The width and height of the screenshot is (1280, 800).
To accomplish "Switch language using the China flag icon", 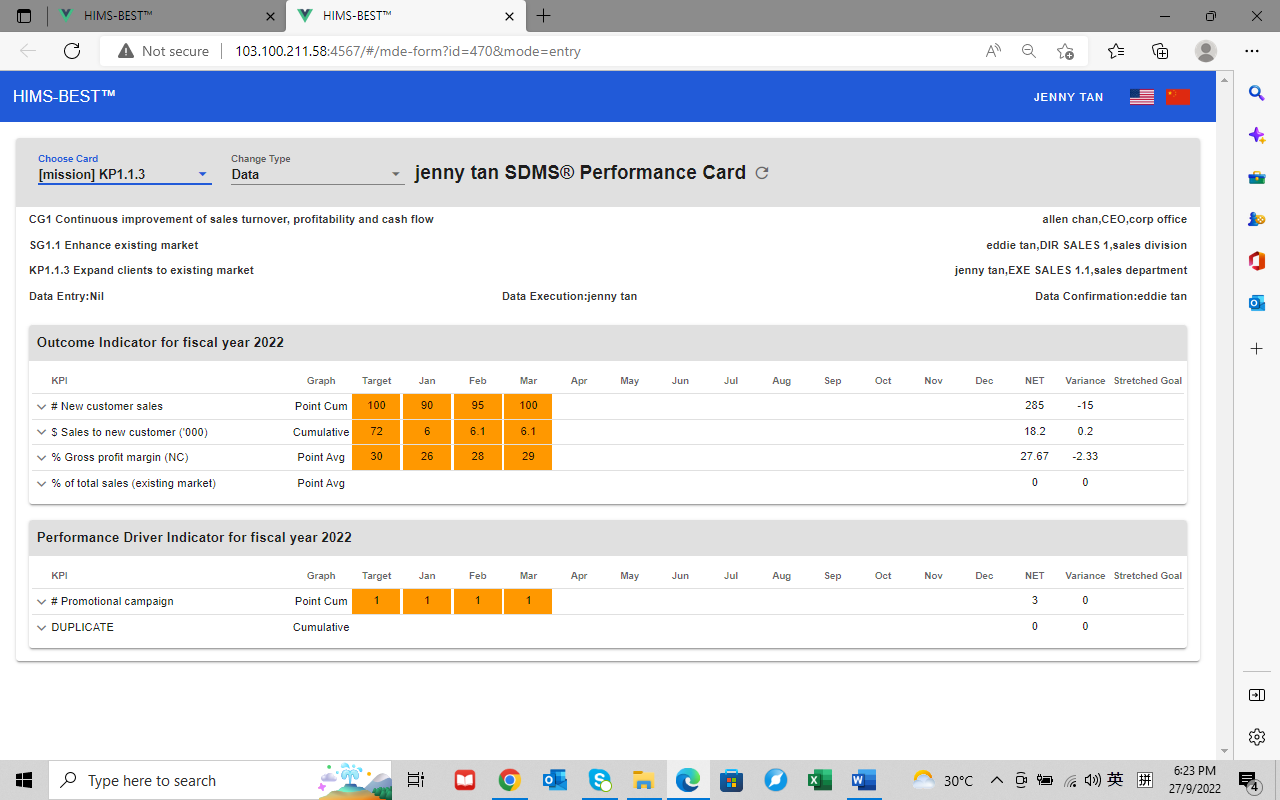I will pyautogui.click(x=1177, y=97).
